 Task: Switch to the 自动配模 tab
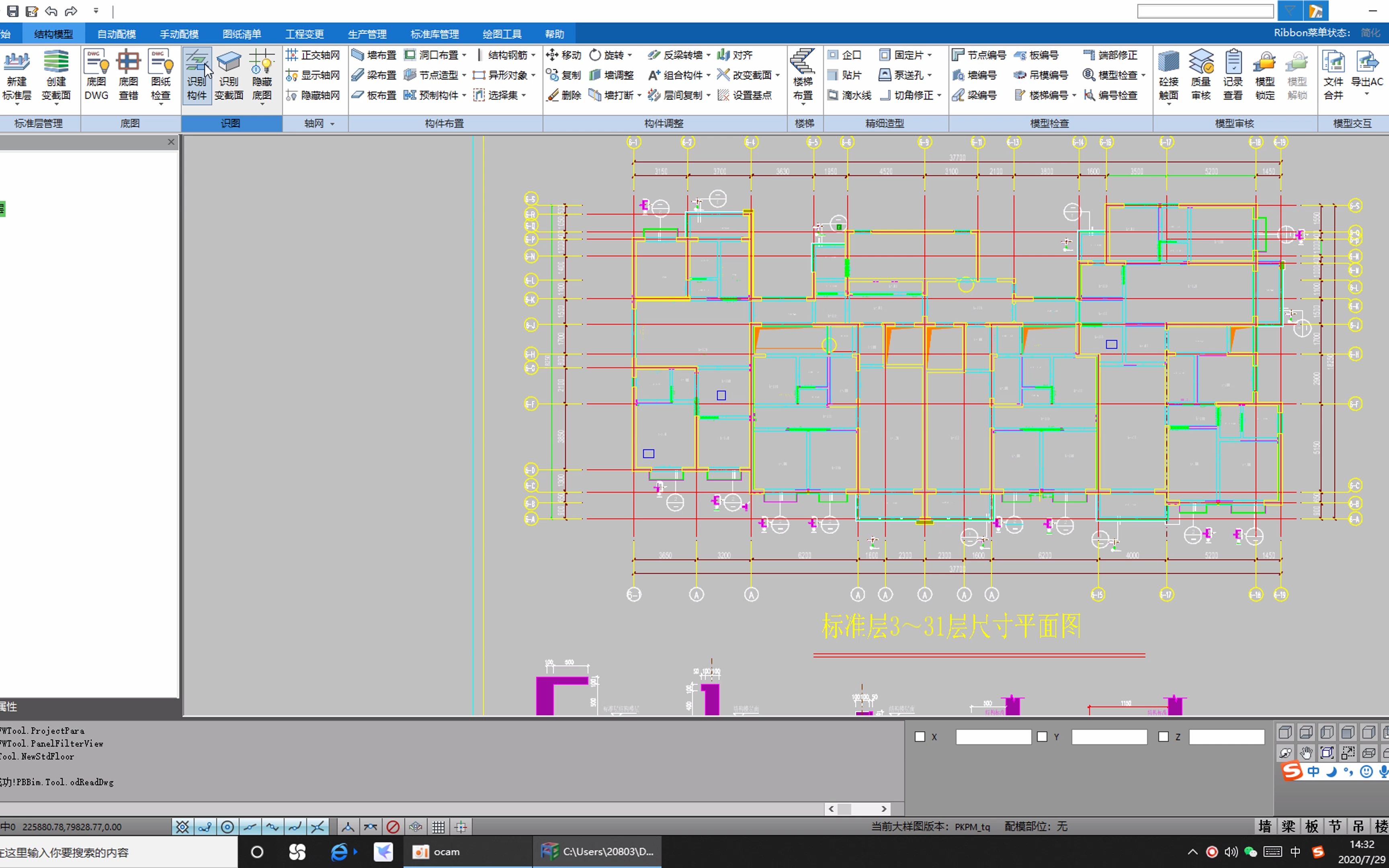117,34
